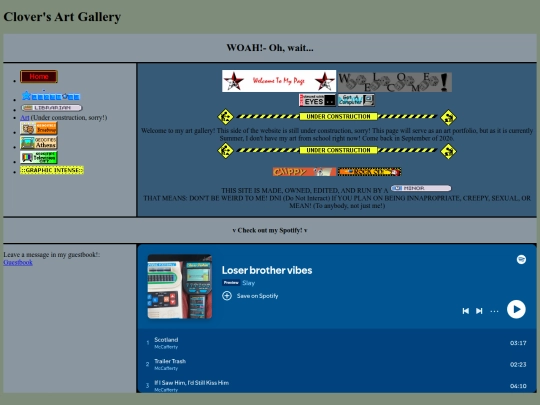Click the Preview label in Spotify embed

(231, 283)
